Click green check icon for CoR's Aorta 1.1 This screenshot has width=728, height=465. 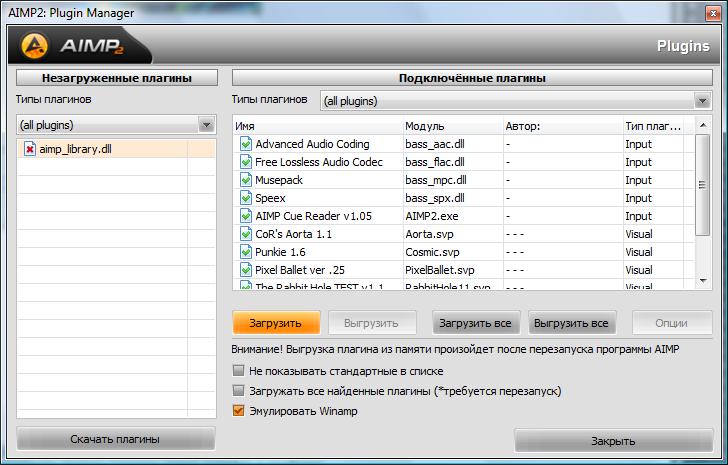pyautogui.click(x=245, y=234)
